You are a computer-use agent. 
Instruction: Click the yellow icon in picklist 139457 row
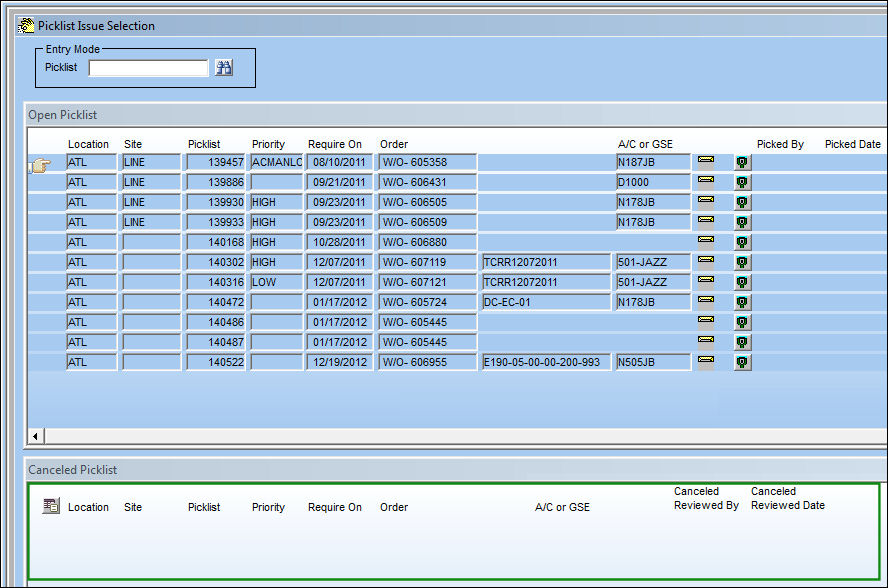[706, 160]
